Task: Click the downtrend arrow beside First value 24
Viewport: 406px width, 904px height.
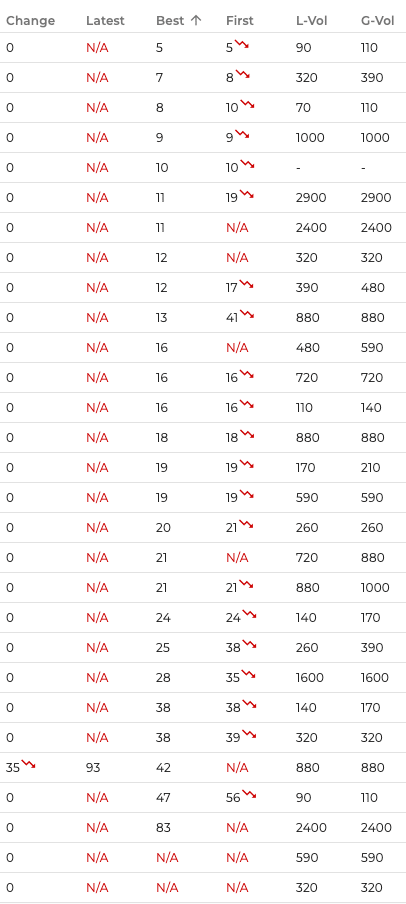Action: 249,613
